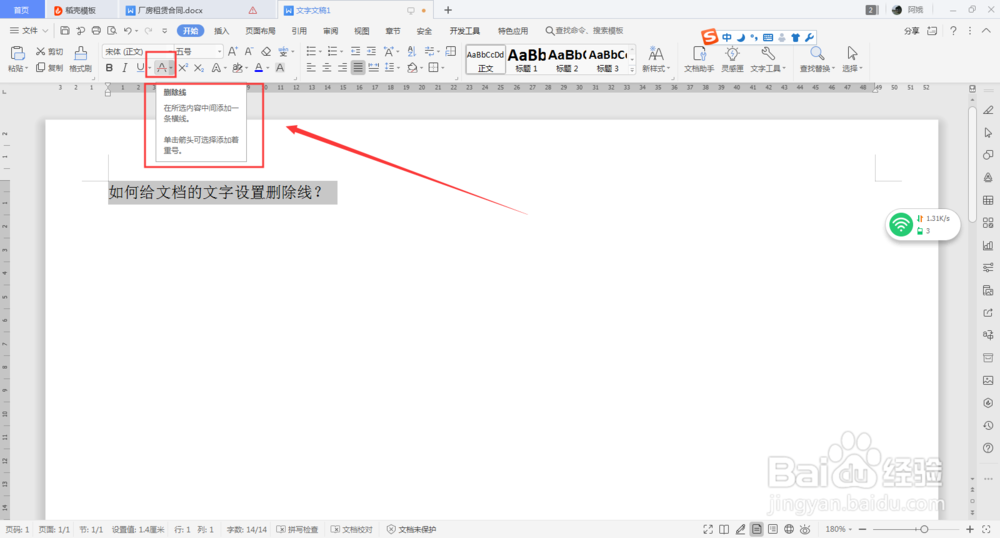Open bullet list dropdown
The height and width of the screenshot is (538, 1000).
[x=320, y=51]
